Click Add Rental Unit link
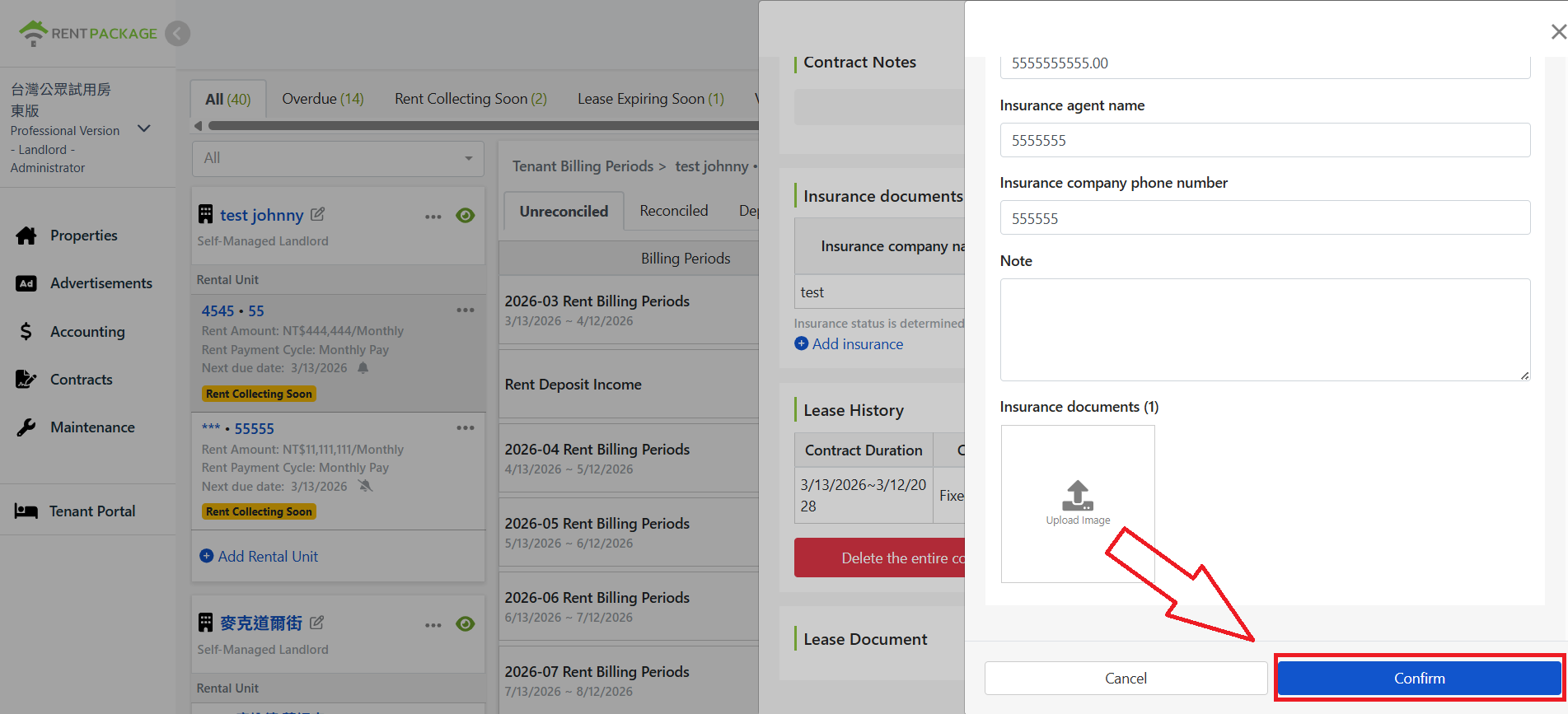This screenshot has width=1568, height=714. [x=268, y=557]
